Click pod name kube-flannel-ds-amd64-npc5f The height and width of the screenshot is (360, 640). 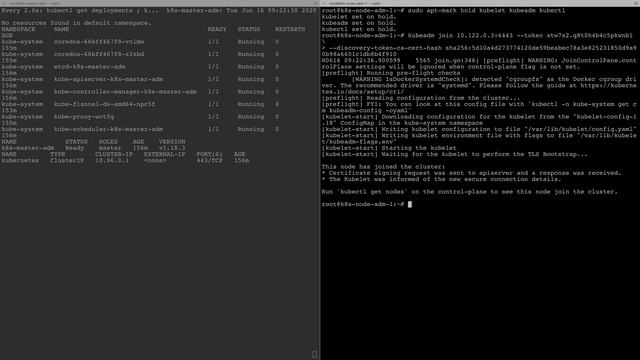click(x=104, y=104)
